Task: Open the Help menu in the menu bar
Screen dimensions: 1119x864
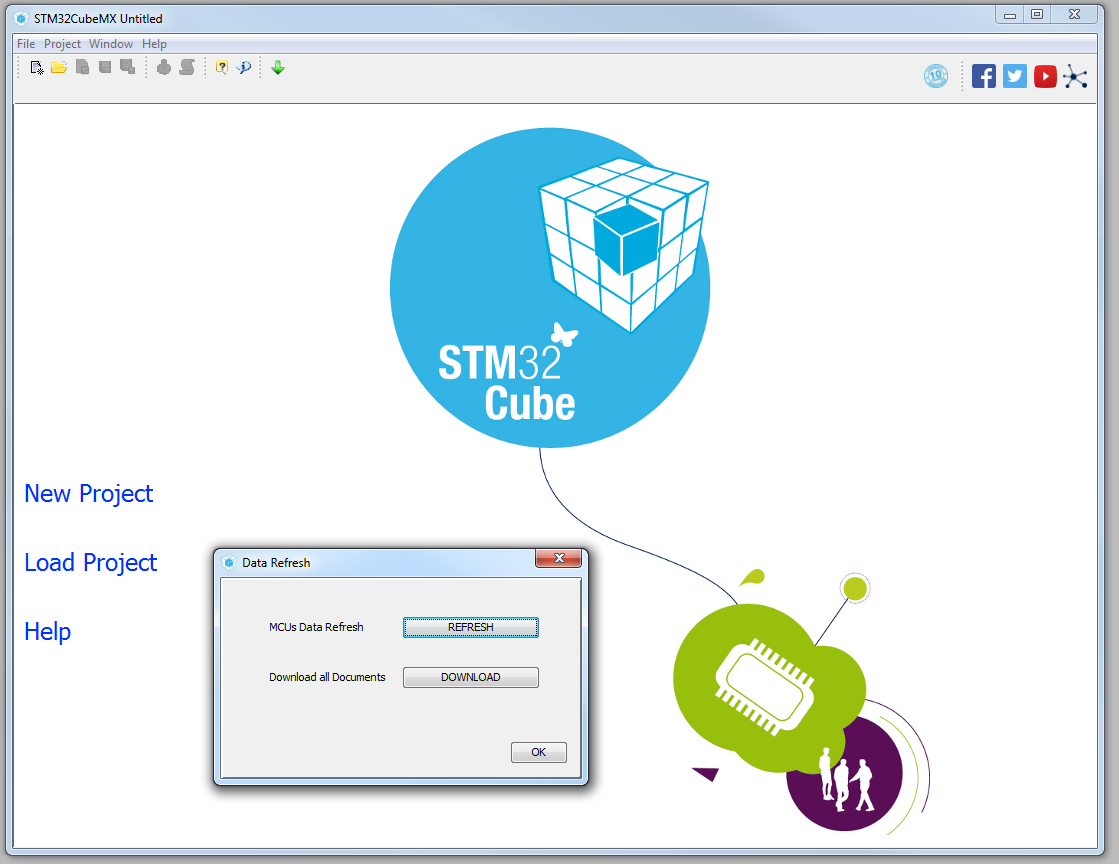Action: 154,44
